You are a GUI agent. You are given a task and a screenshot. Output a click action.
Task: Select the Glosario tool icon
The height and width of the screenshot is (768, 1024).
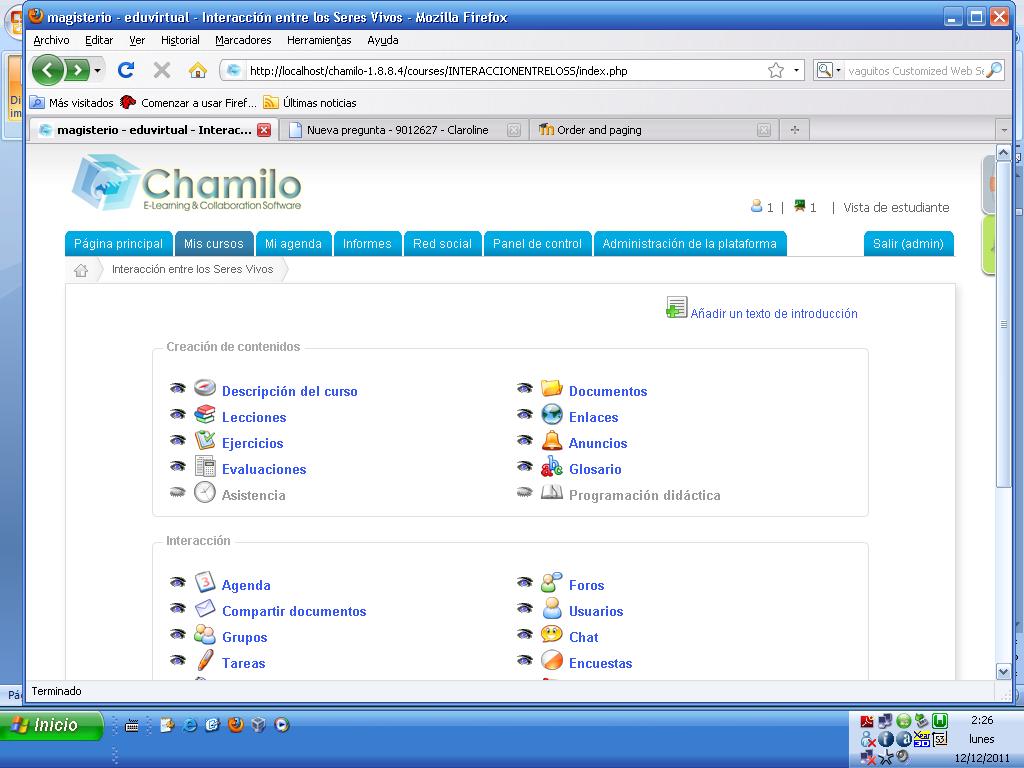click(x=551, y=467)
